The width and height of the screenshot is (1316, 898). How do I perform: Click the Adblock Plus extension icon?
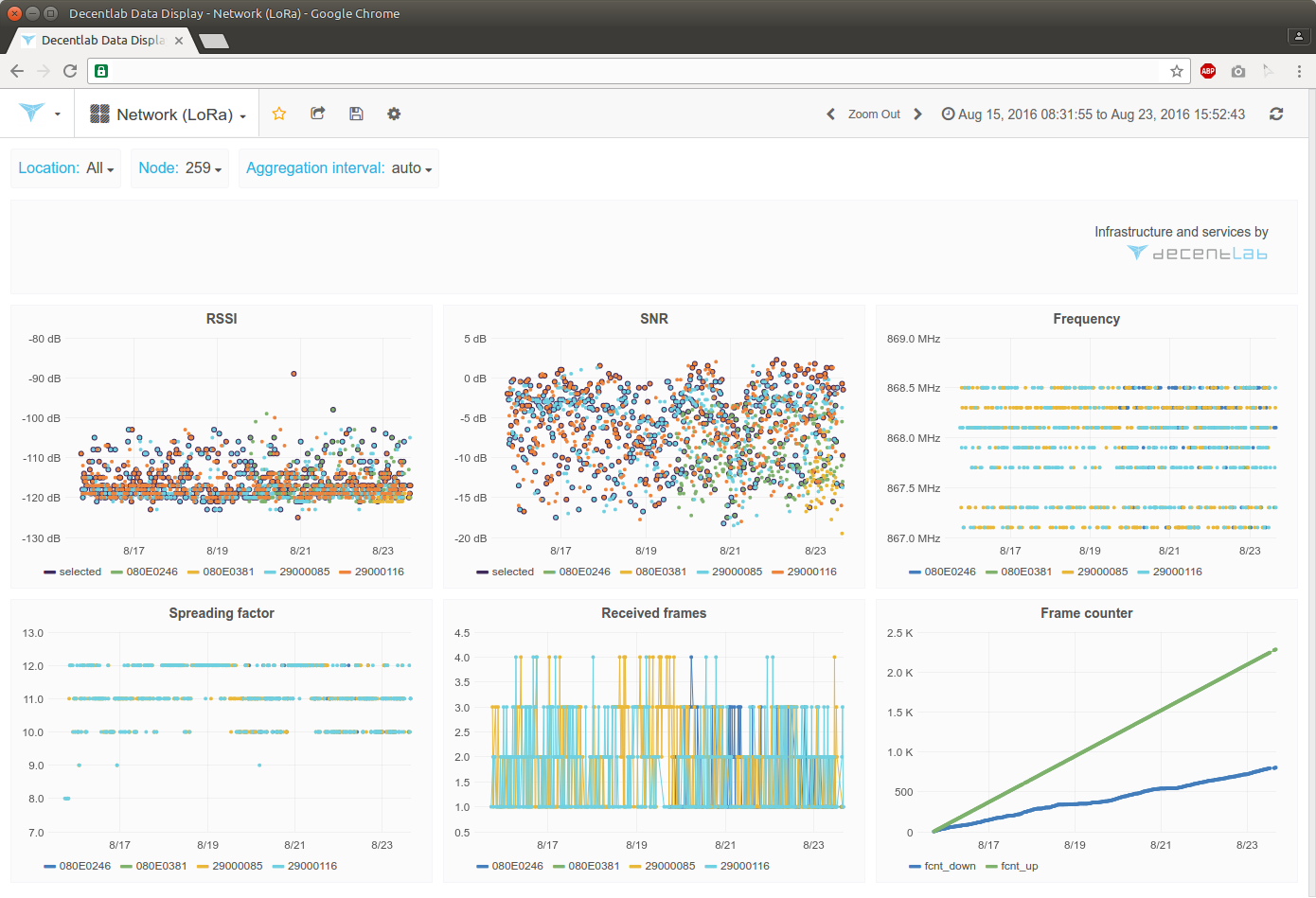(1208, 71)
